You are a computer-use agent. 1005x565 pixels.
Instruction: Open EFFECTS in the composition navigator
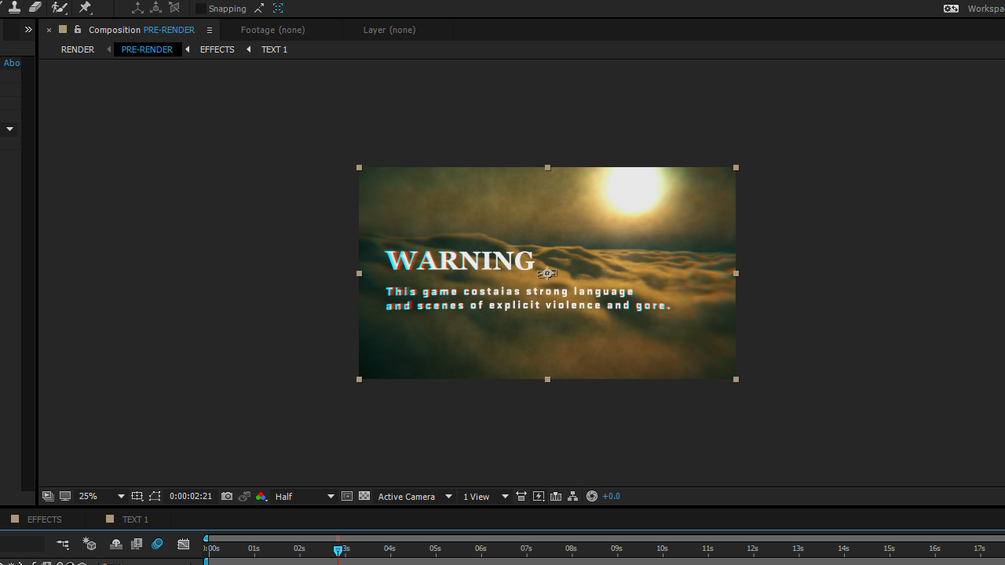click(x=217, y=49)
